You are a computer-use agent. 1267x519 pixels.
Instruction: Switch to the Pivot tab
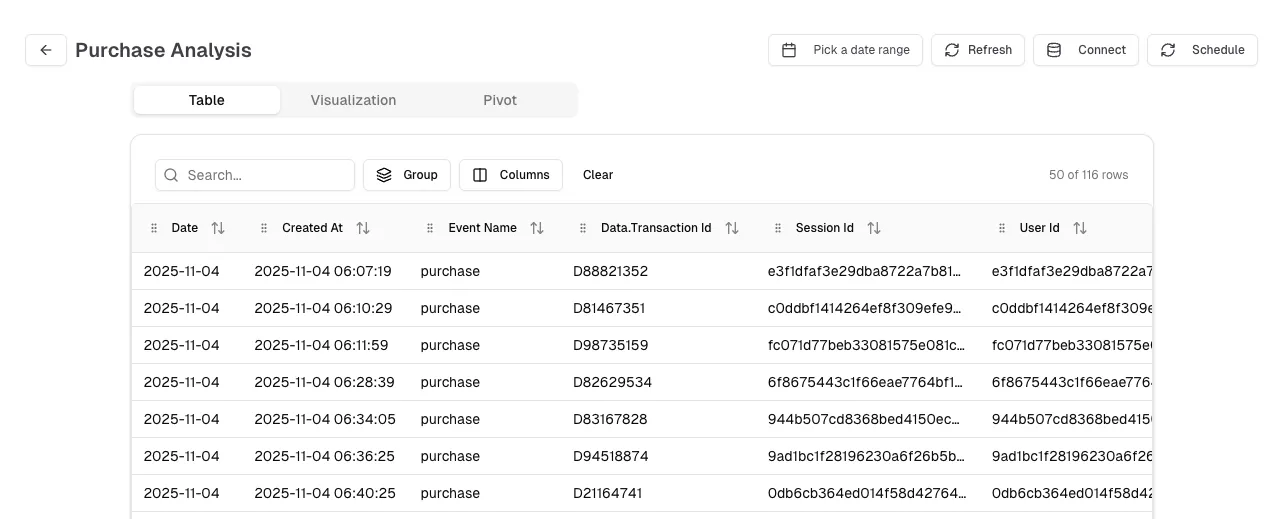coord(500,100)
